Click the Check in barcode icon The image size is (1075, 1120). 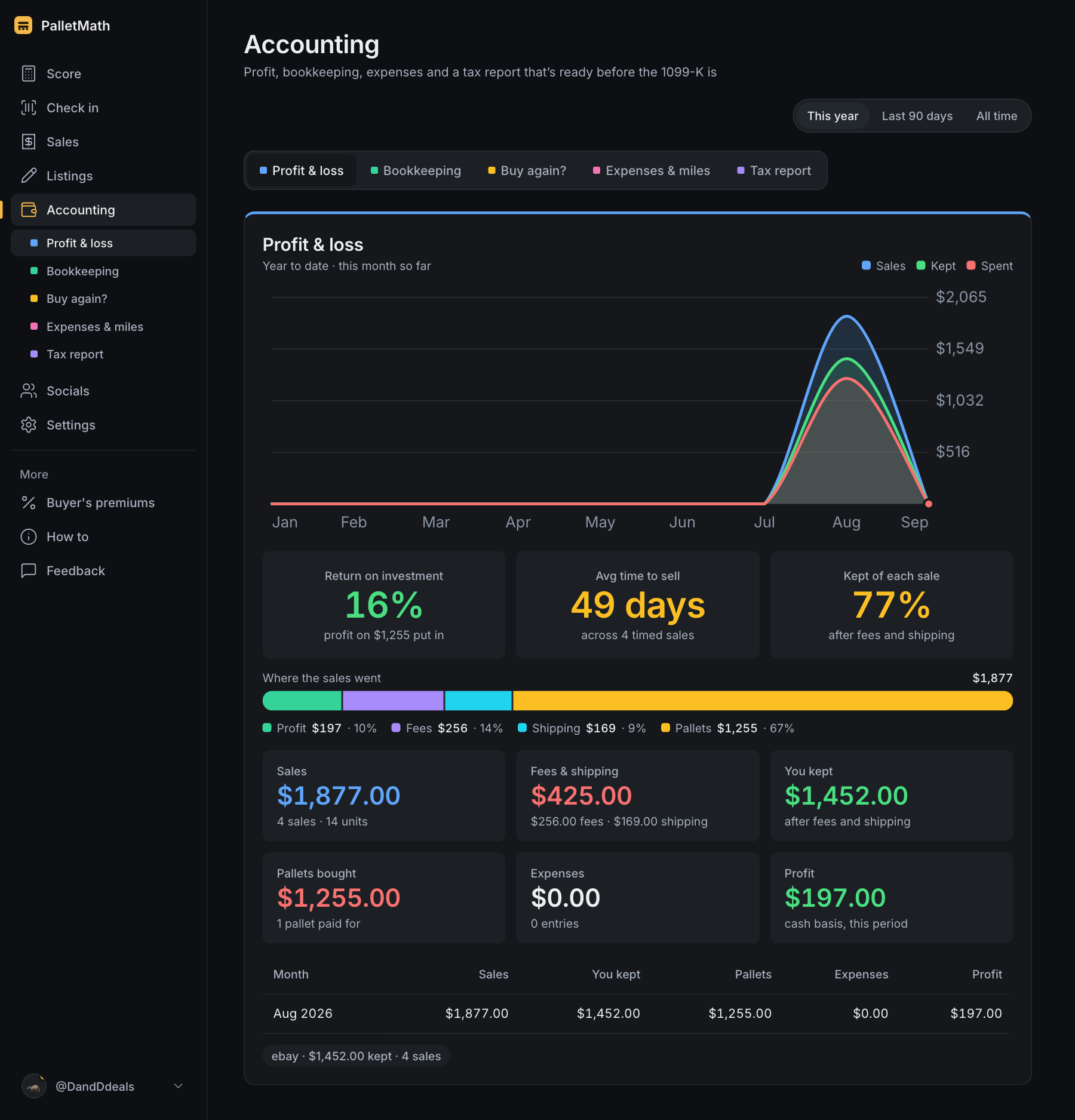pyautogui.click(x=29, y=108)
